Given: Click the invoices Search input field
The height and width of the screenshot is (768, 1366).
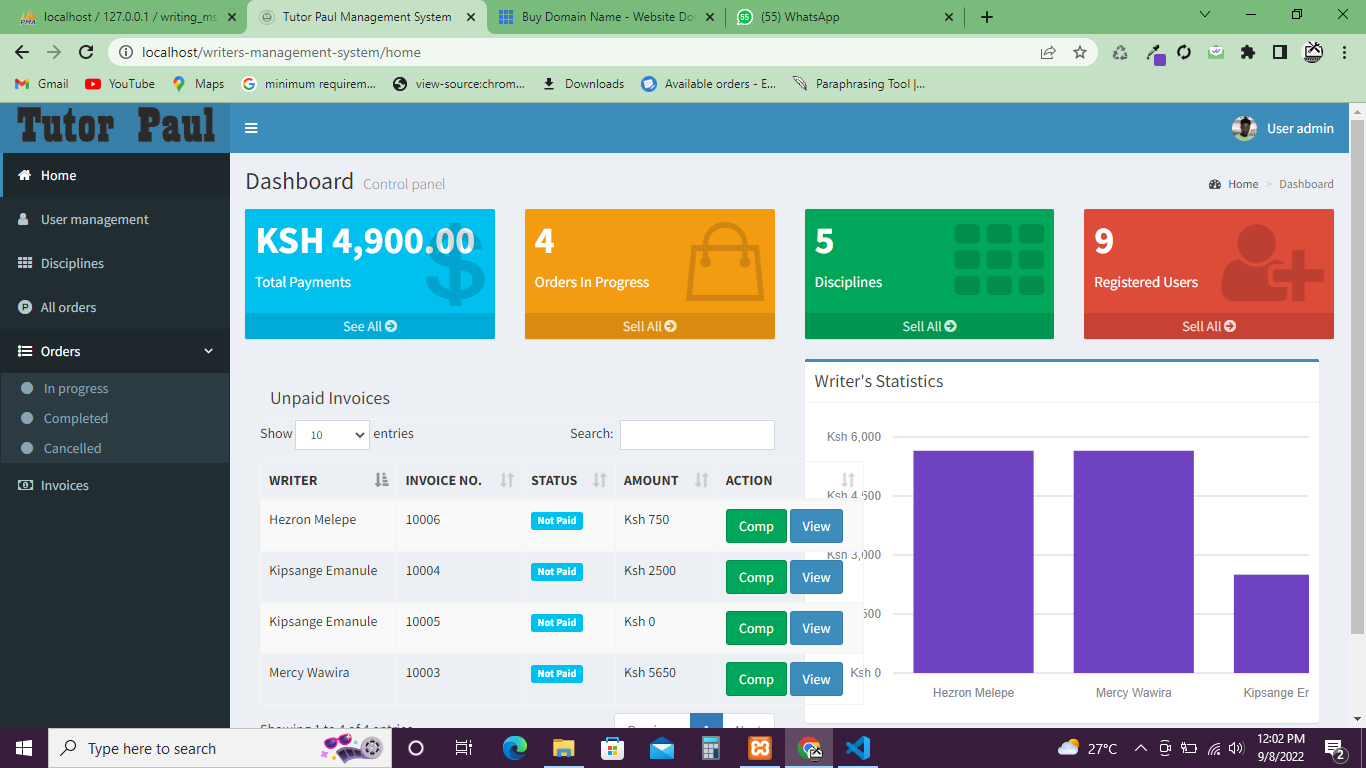Looking at the screenshot, I should (x=697, y=435).
